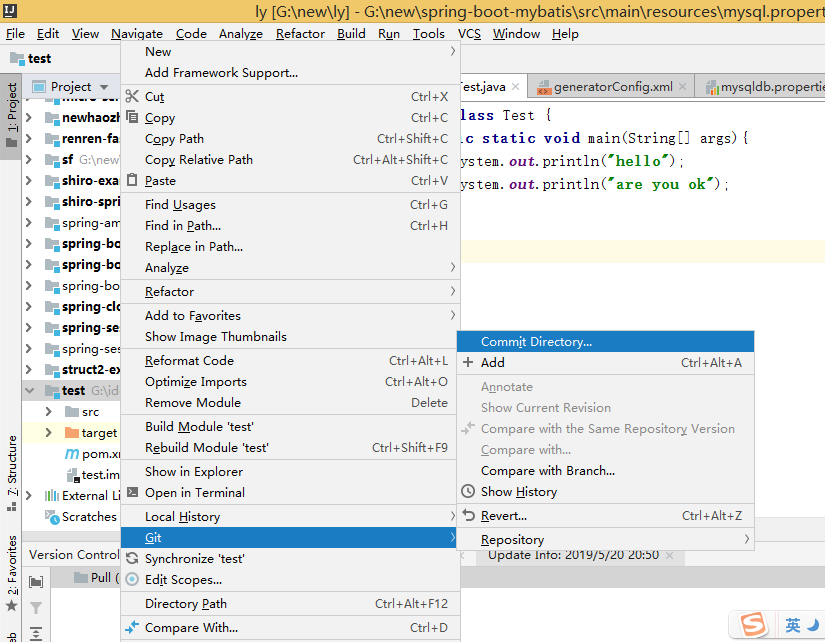Click the Paste clipboard icon

(132, 180)
